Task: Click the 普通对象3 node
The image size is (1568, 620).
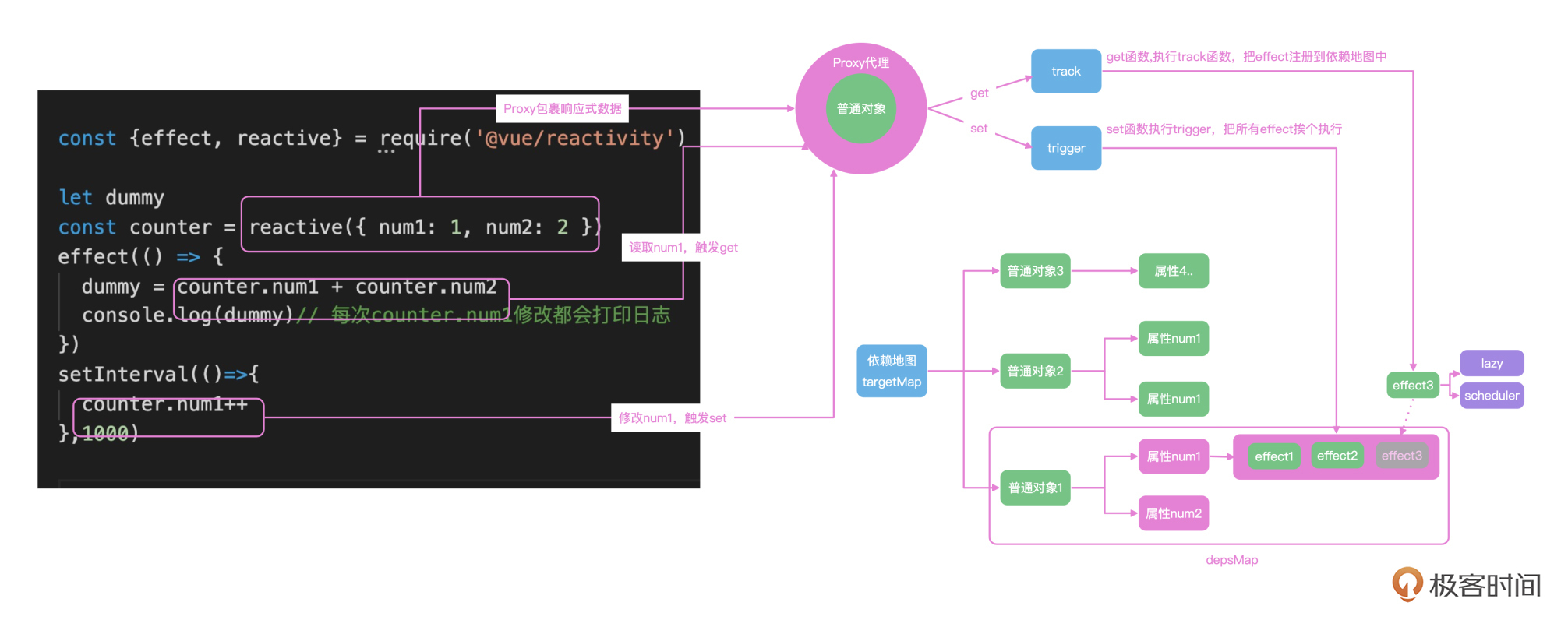Action: (1035, 271)
